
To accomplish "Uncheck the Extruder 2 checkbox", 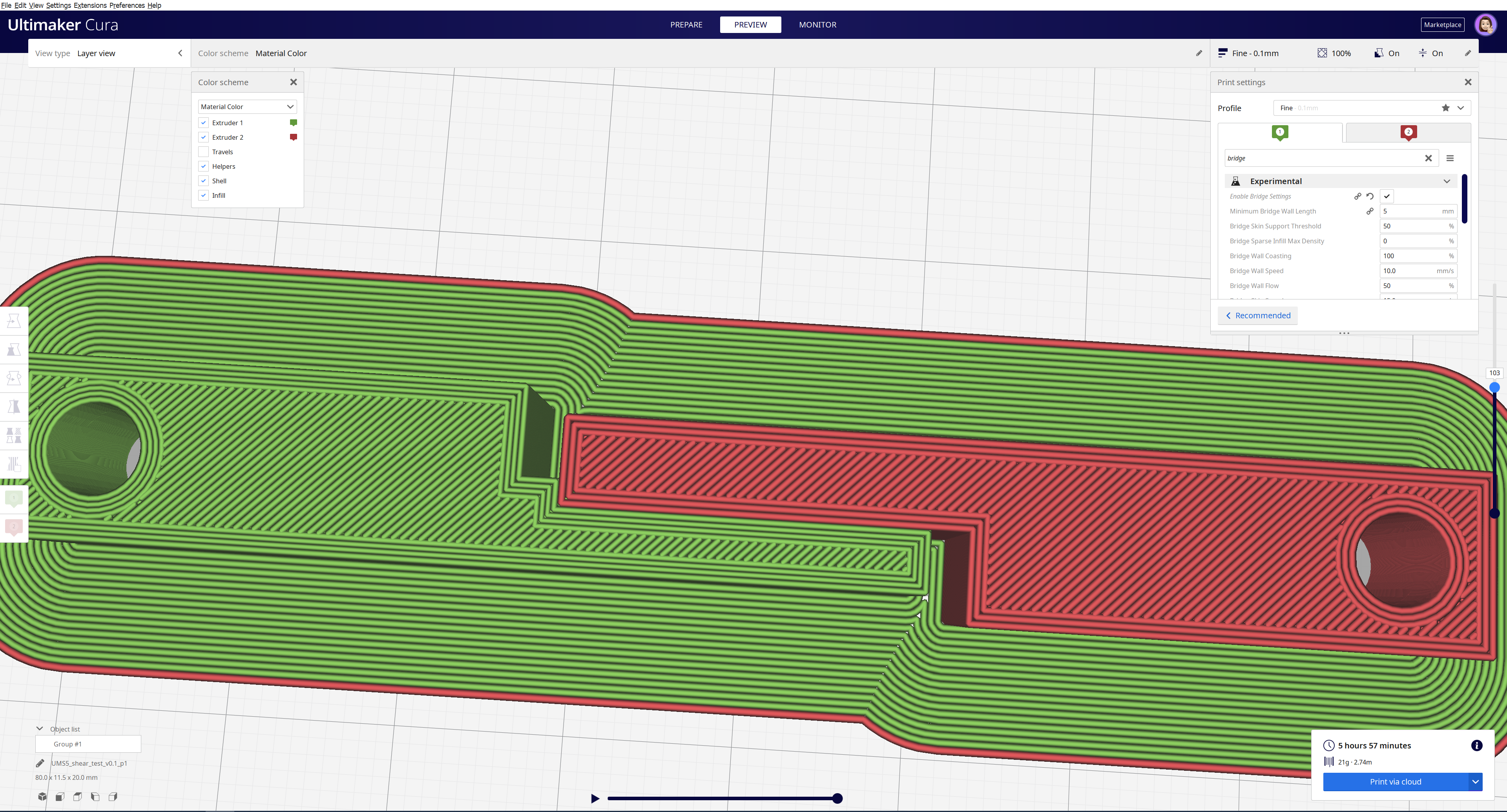I will click(x=204, y=137).
